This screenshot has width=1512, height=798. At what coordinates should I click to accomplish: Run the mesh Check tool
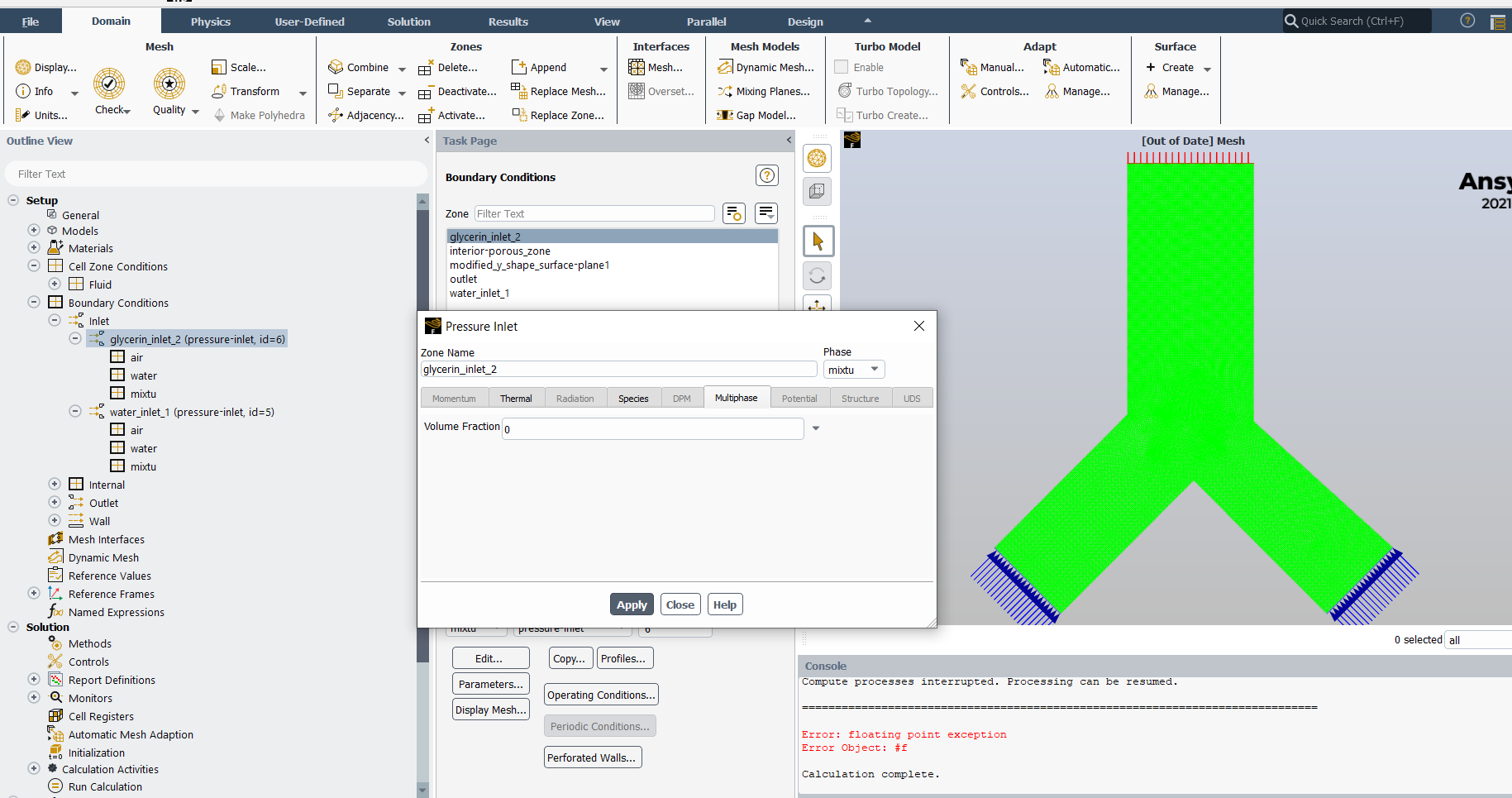[x=110, y=92]
